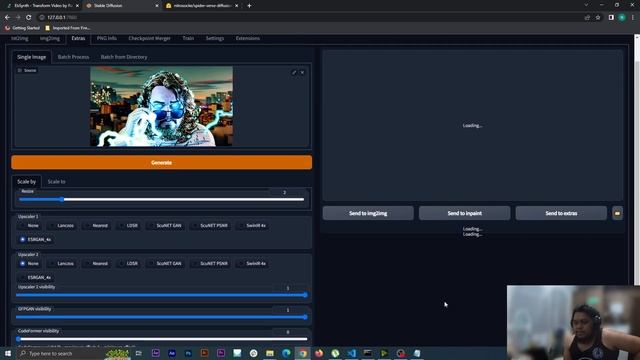Select ScuNET PSNR for Upscaler 1
The width and height of the screenshot is (640, 360).
point(210,225)
